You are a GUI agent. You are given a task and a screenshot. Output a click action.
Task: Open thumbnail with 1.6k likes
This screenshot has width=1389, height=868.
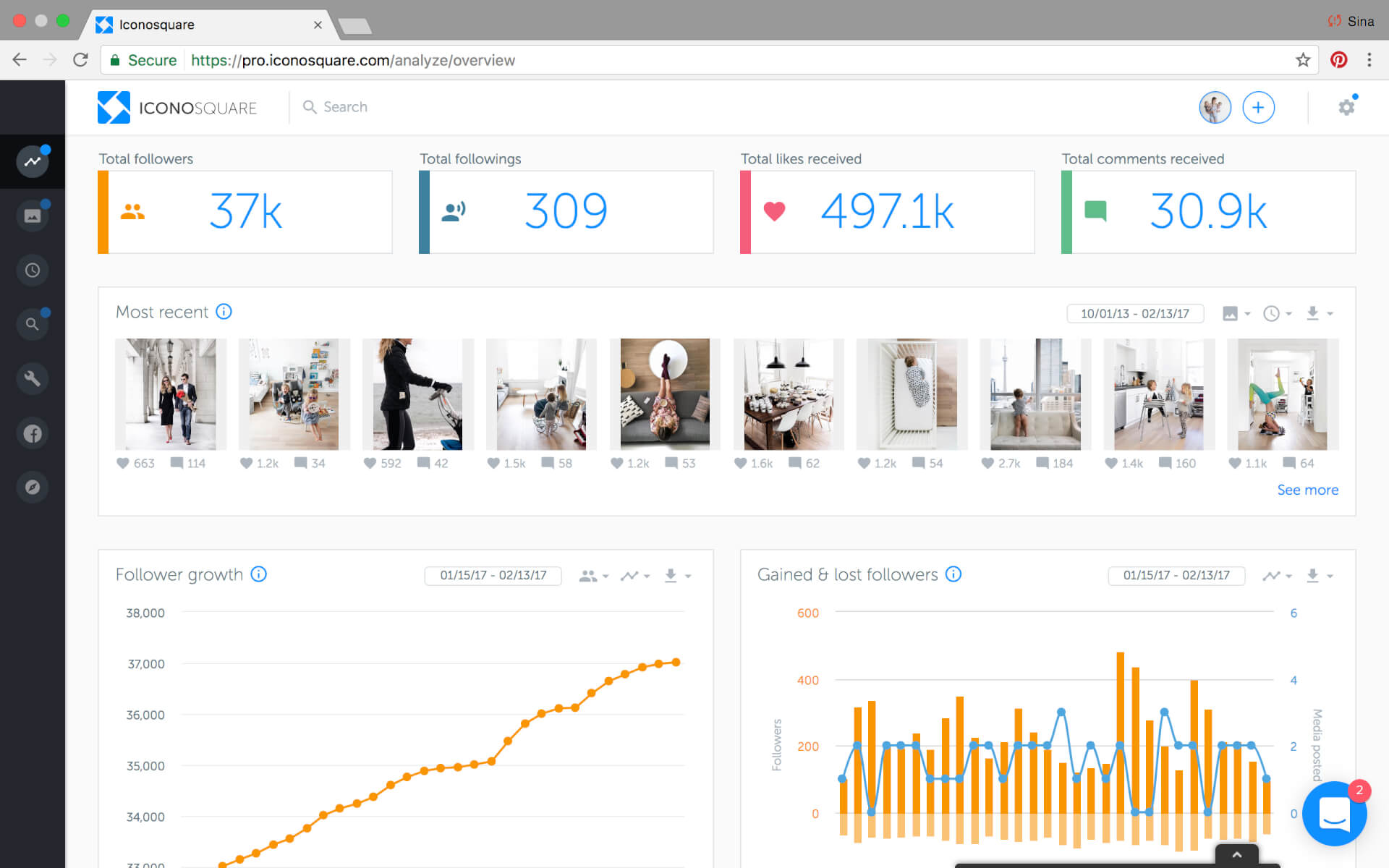[789, 394]
